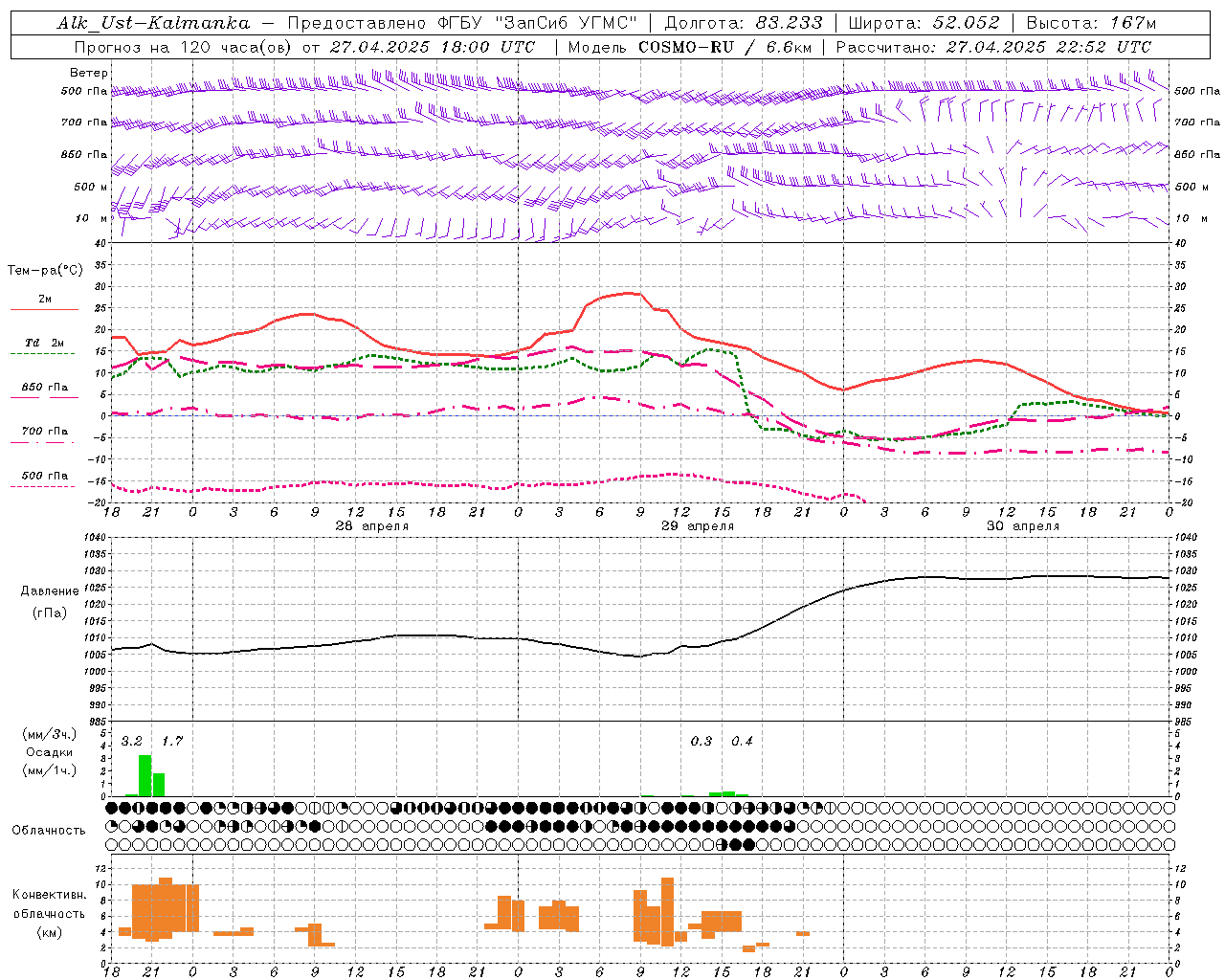The height and width of the screenshot is (980, 1225).
Task: Click the 'Облачность' cloud cover label
Action: click(49, 831)
